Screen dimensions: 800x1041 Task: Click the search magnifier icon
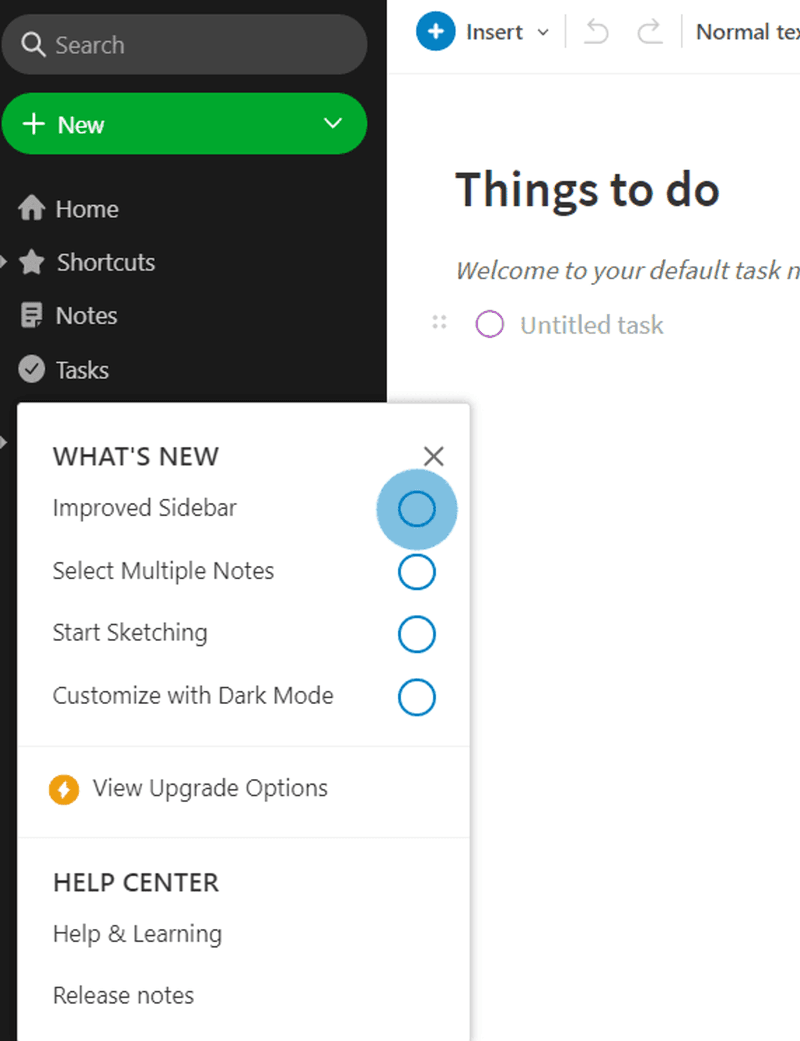35,46
